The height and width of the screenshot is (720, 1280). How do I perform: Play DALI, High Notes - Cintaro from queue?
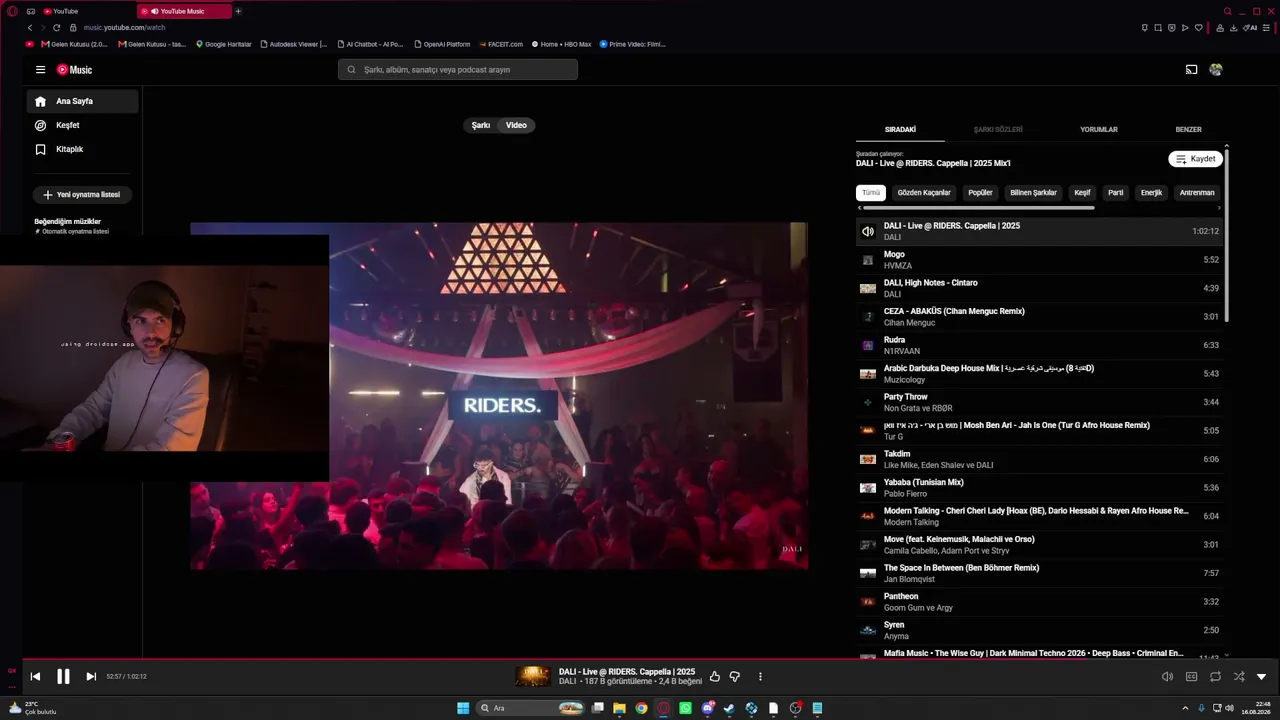coord(1040,288)
